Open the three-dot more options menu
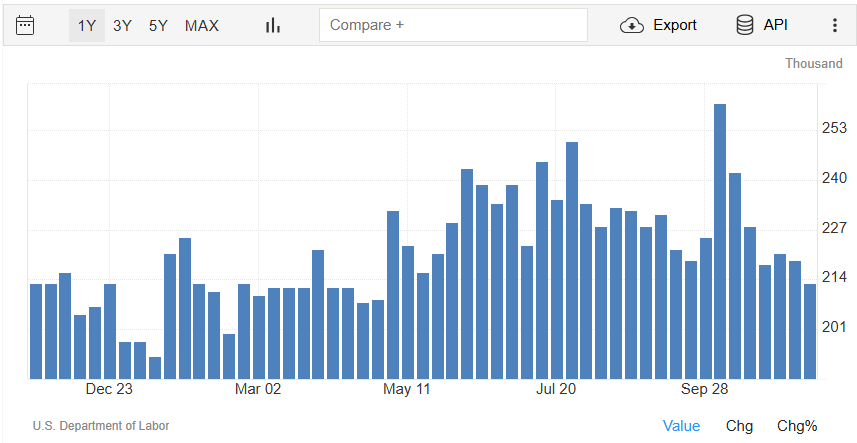This screenshot has width=857, height=443. [x=835, y=25]
